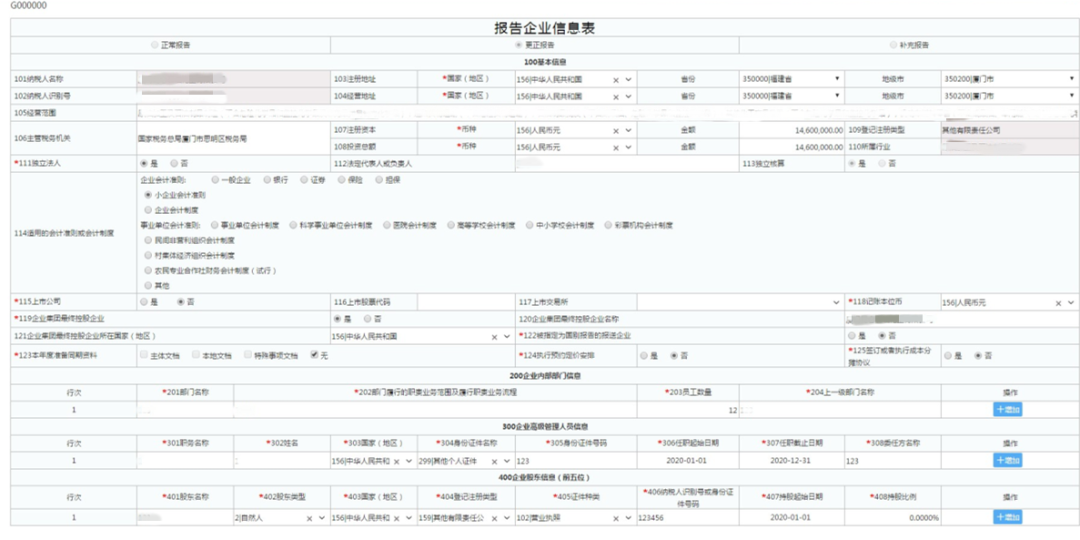Open the 103注册地址 省份 dropdown
This screenshot has height=540, width=1080.
(792, 79)
